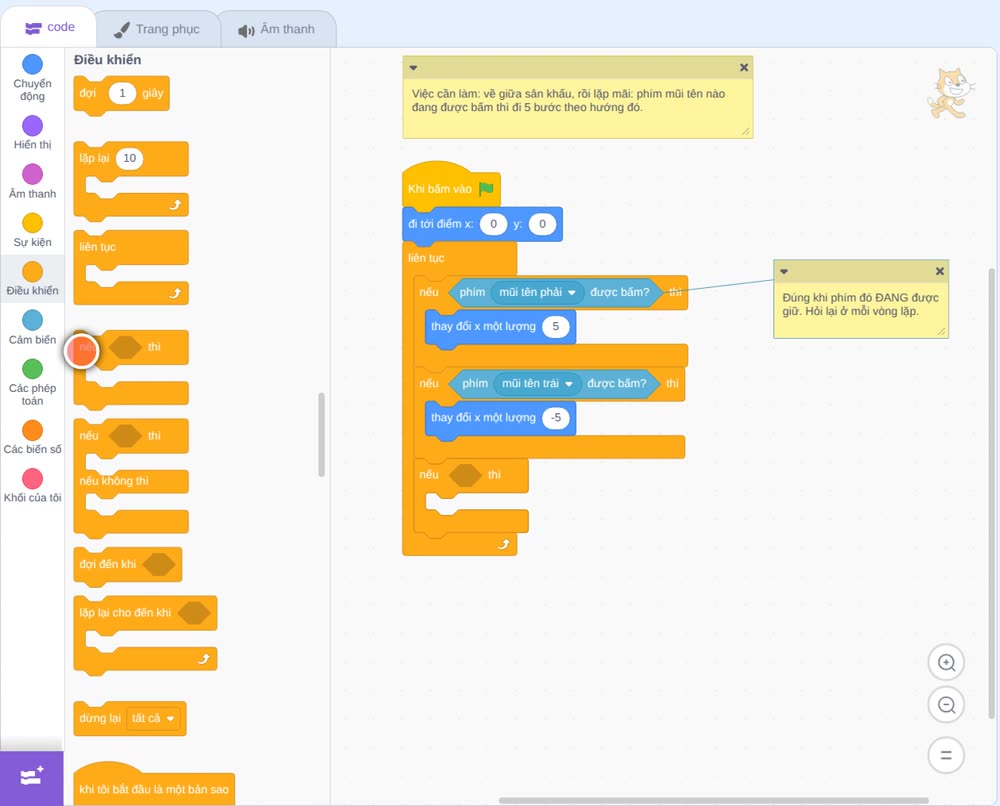Image resolution: width=1000 pixels, height=806 pixels.
Task: Open the dừng lại tất cả dropdown
Action: coord(153,719)
